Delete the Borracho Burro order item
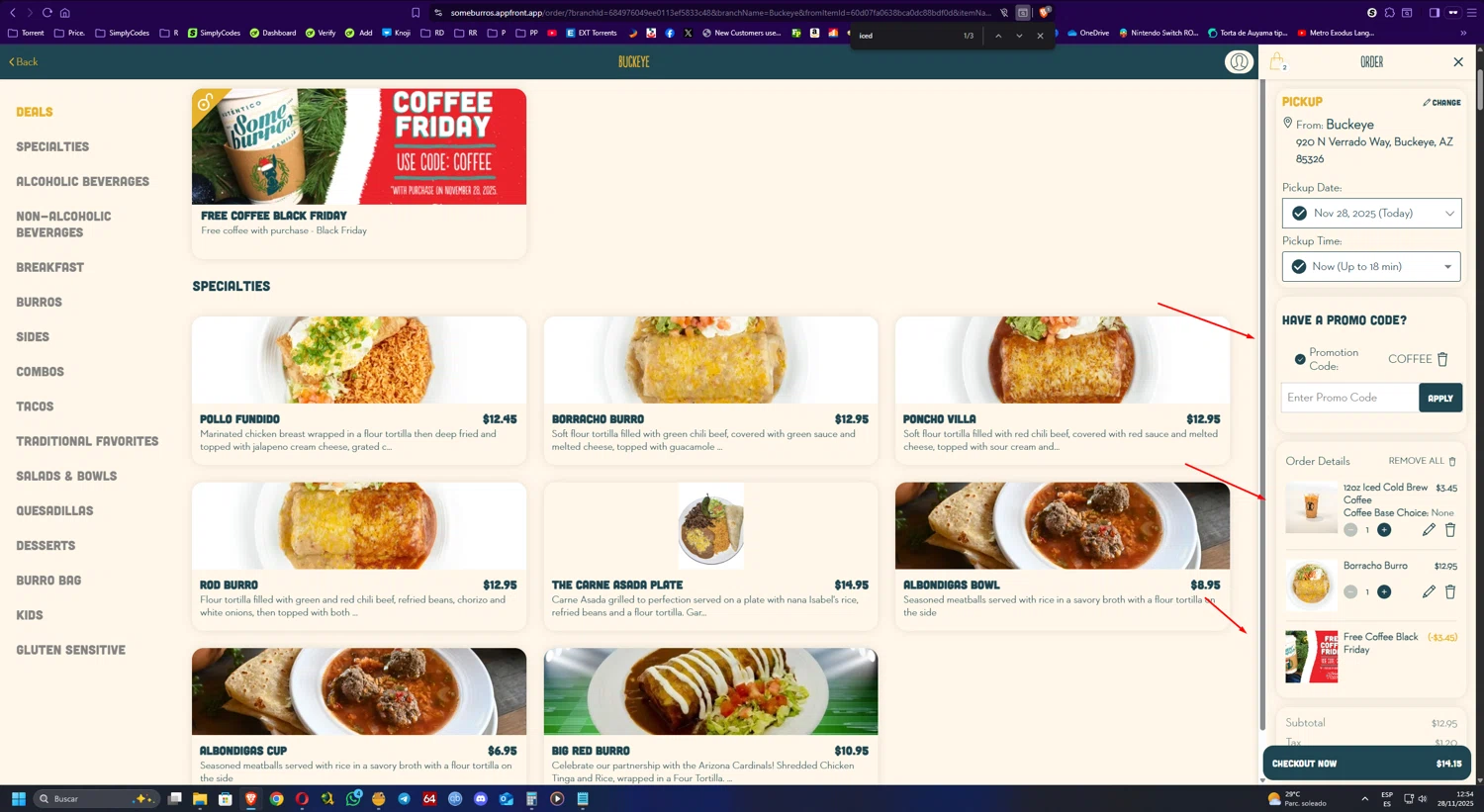 pos(1450,592)
